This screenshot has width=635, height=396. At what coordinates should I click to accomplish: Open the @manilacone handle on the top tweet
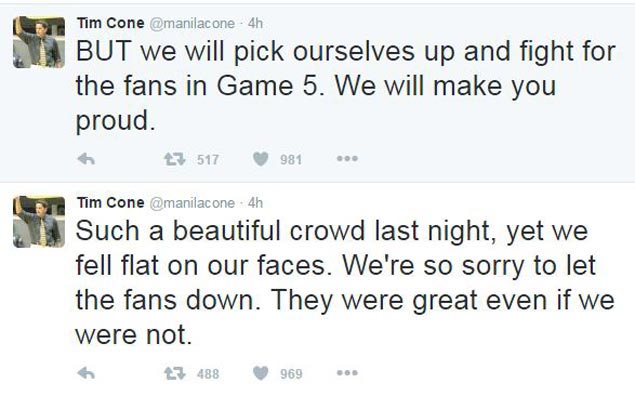(192, 23)
